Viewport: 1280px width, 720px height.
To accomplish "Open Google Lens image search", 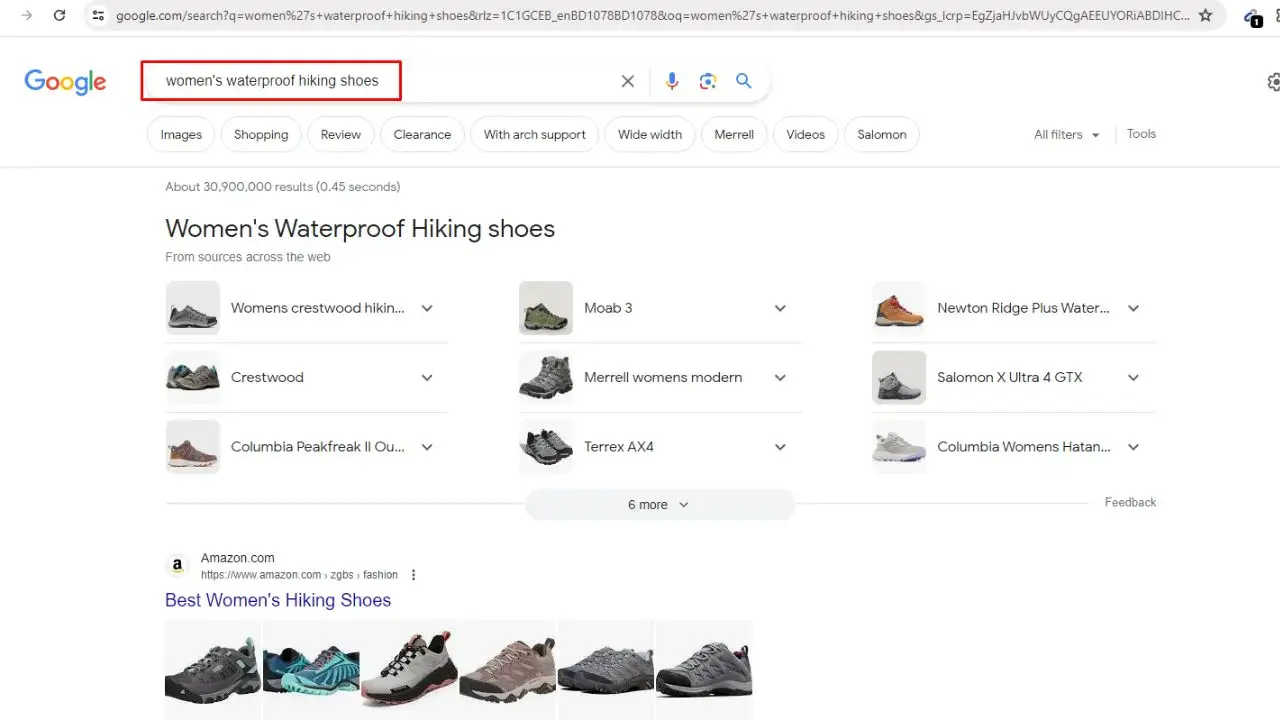I will 708,81.
